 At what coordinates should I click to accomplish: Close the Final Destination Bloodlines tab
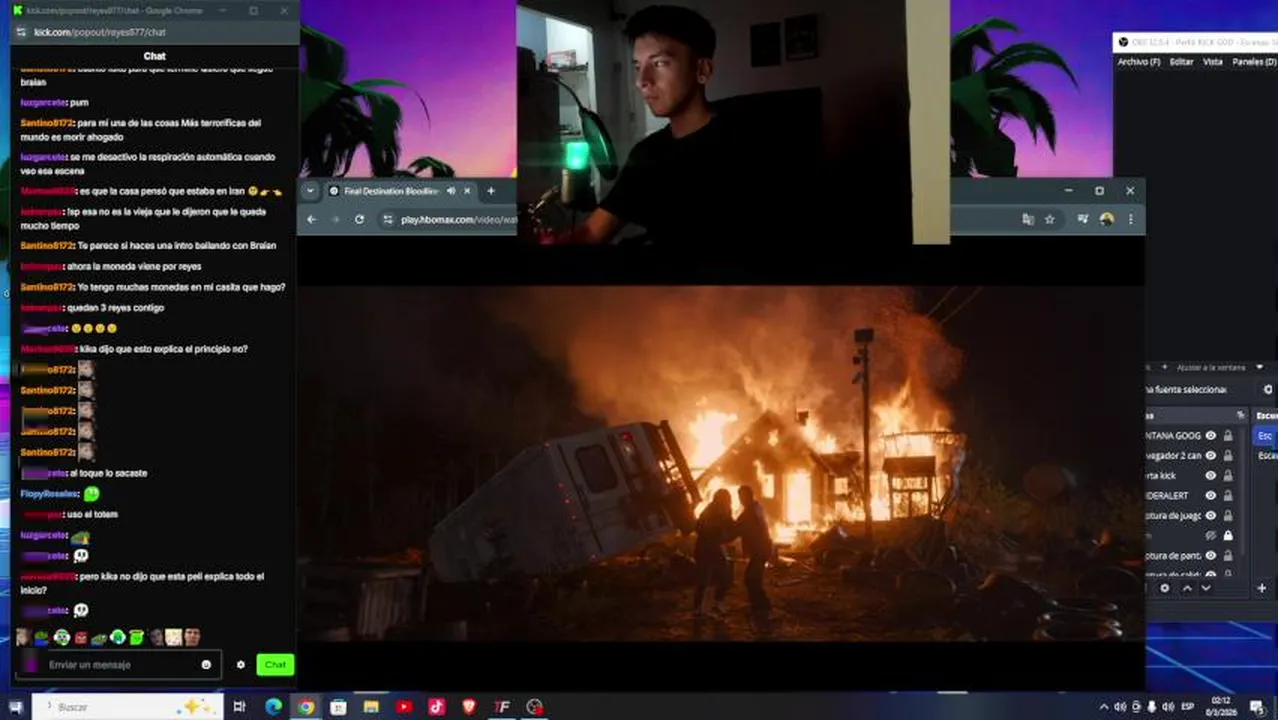[x=466, y=190]
